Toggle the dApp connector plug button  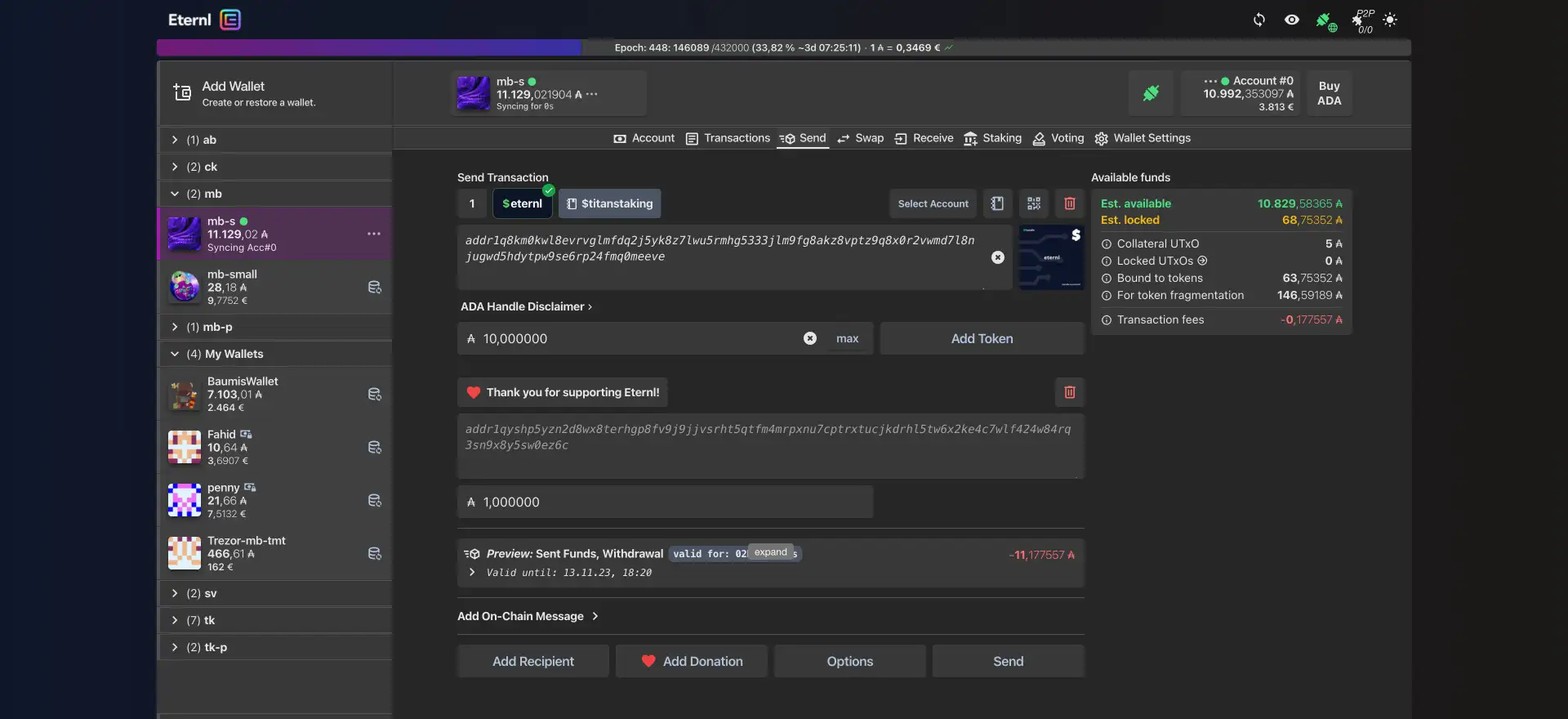coord(1151,93)
